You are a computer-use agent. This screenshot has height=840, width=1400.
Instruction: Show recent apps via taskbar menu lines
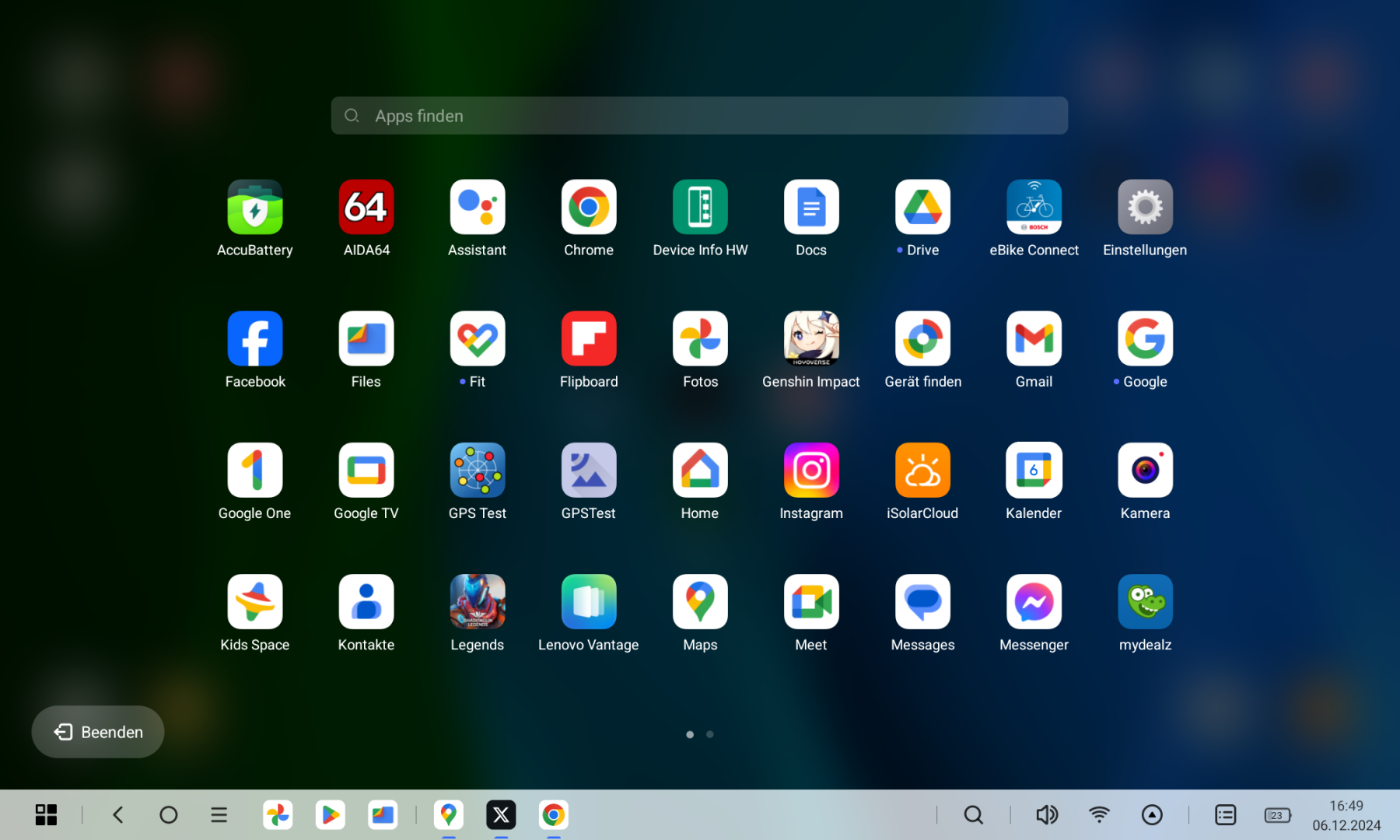tap(219, 814)
